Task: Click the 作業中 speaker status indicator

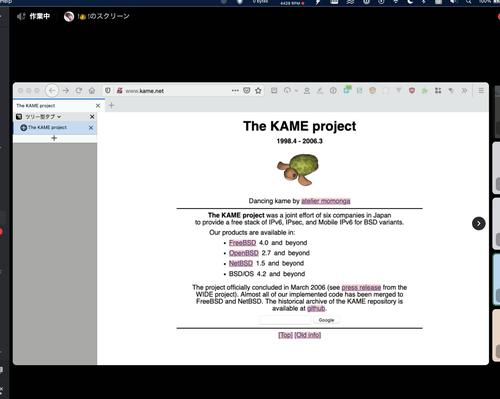Action: [33, 16]
